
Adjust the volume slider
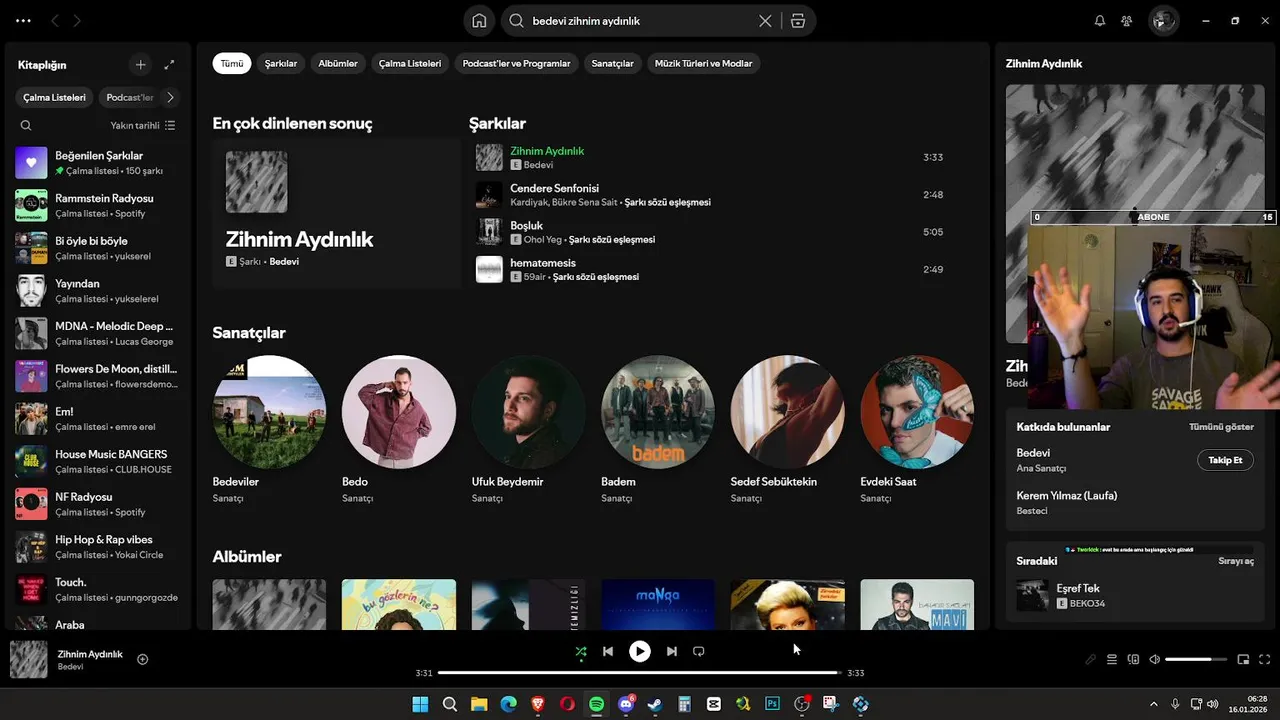tap(1195, 659)
